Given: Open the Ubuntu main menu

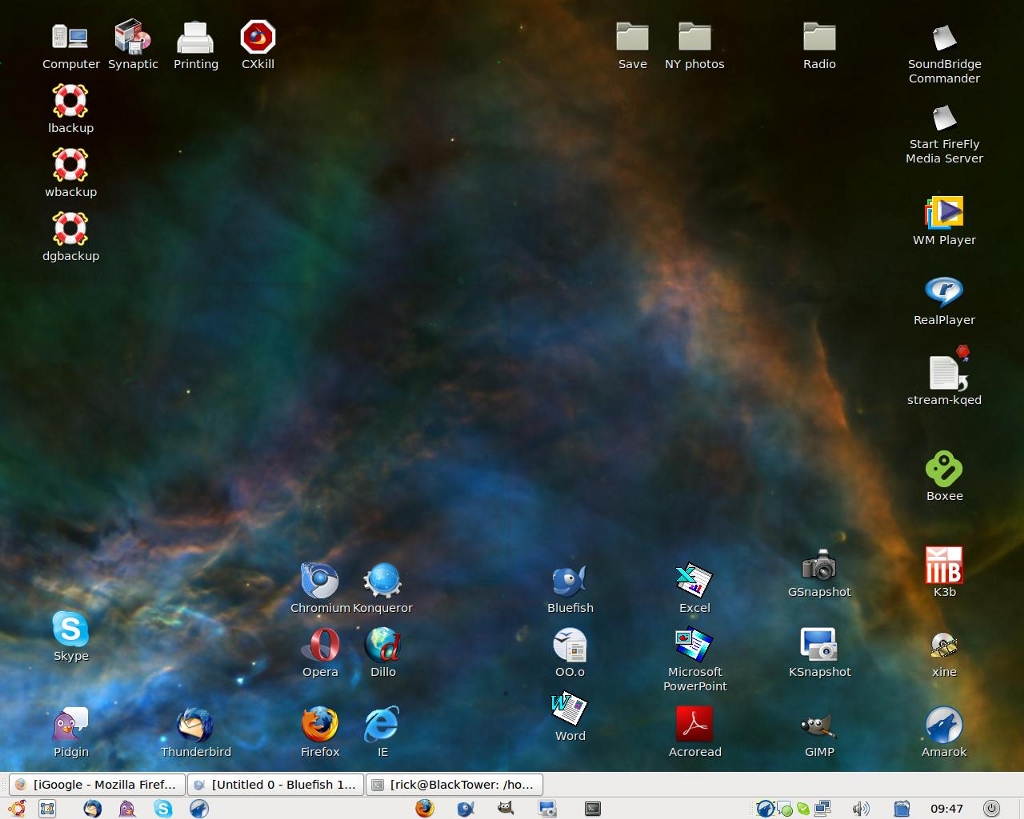Looking at the screenshot, I should 16,809.
